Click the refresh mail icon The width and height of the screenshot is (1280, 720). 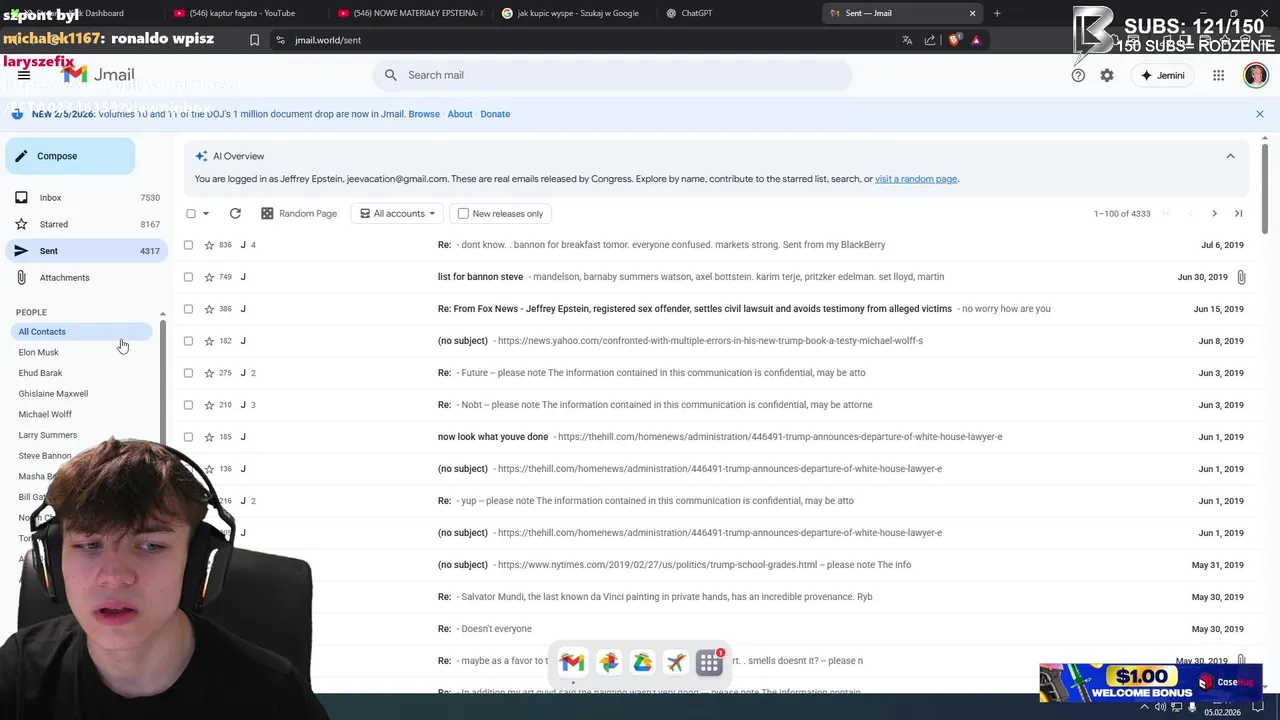pos(235,213)
